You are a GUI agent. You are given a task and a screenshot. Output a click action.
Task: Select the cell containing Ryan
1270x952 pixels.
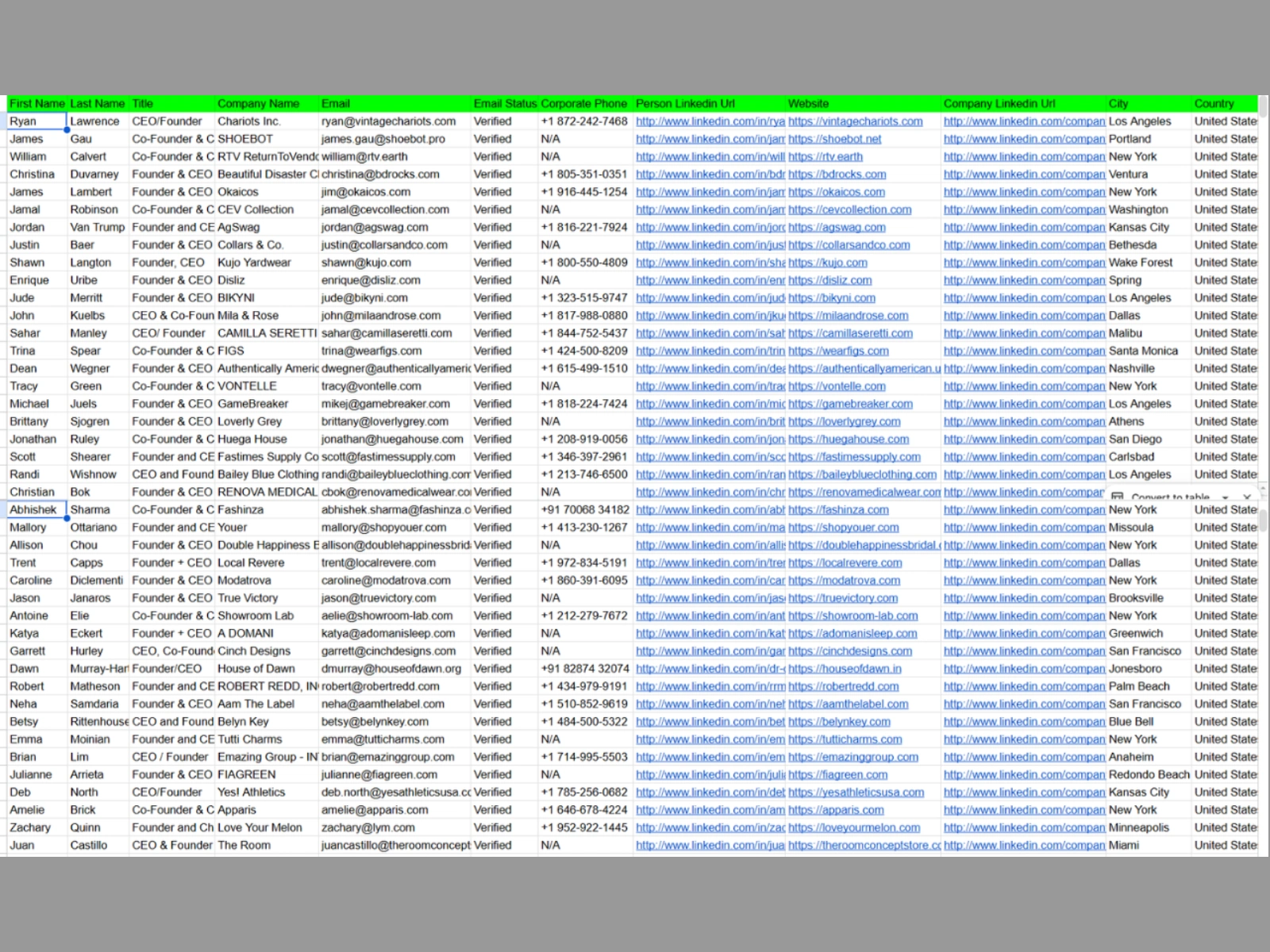37,121
